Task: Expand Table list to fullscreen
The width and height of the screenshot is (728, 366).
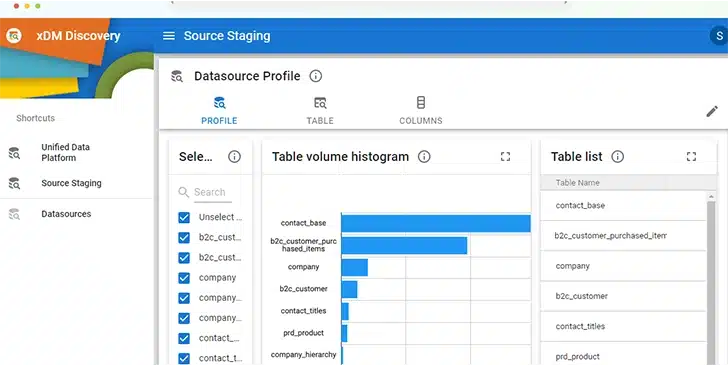Action: point(691,157)
